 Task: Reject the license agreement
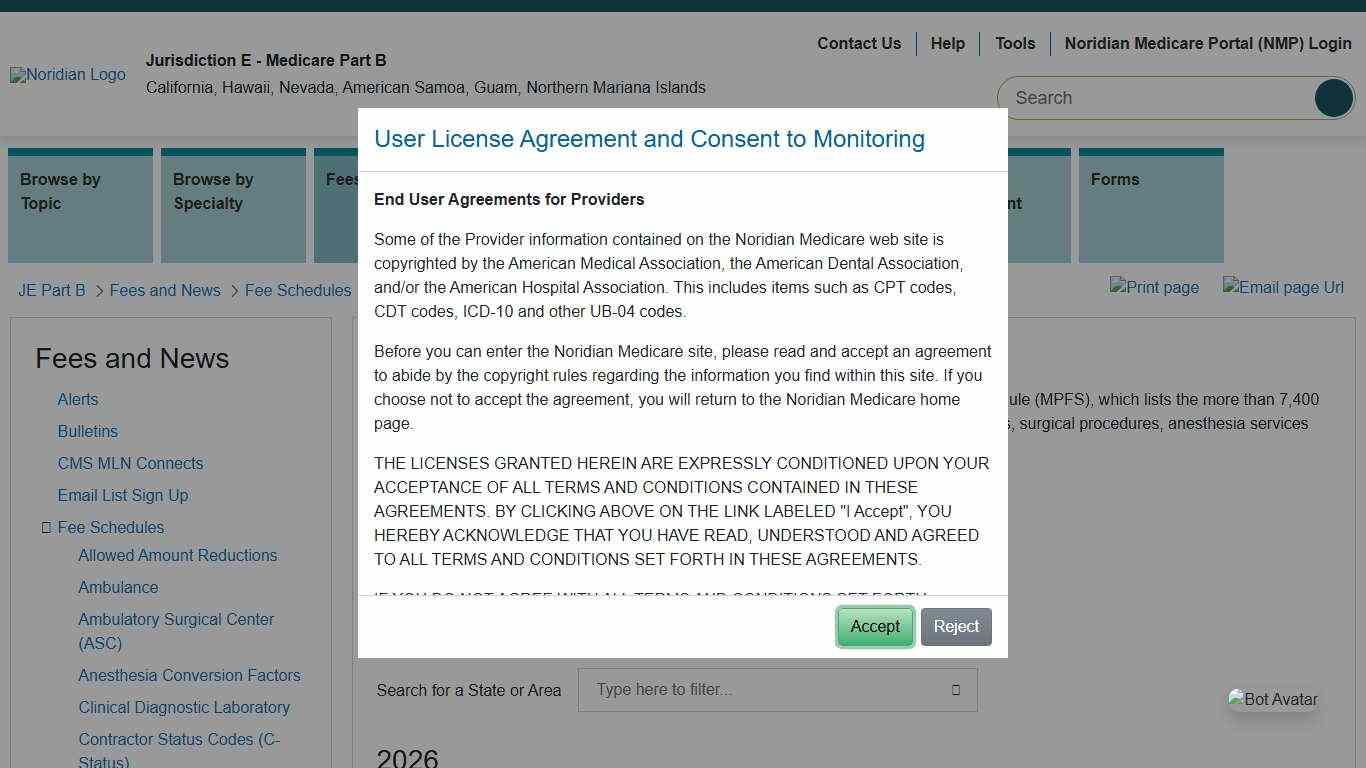pos(956,627)
